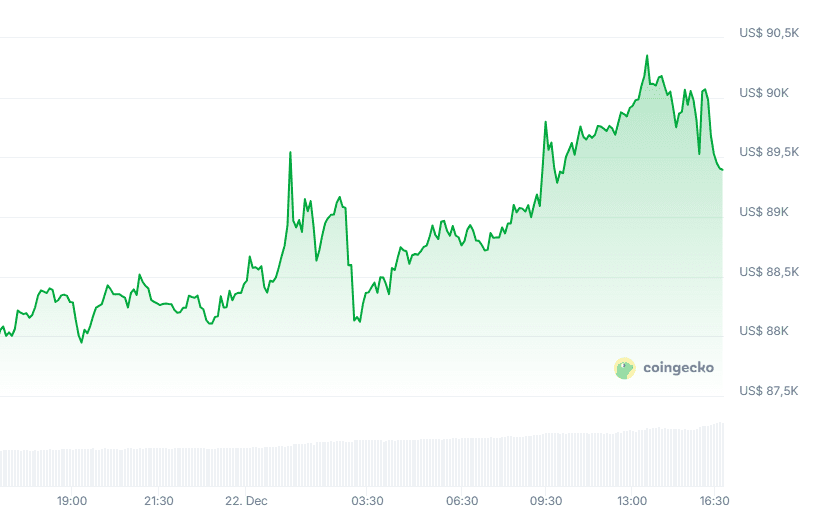This screenshot has width=817, height=526.
Task: Click the 13:00 time axis label
Action: point(633,500)
